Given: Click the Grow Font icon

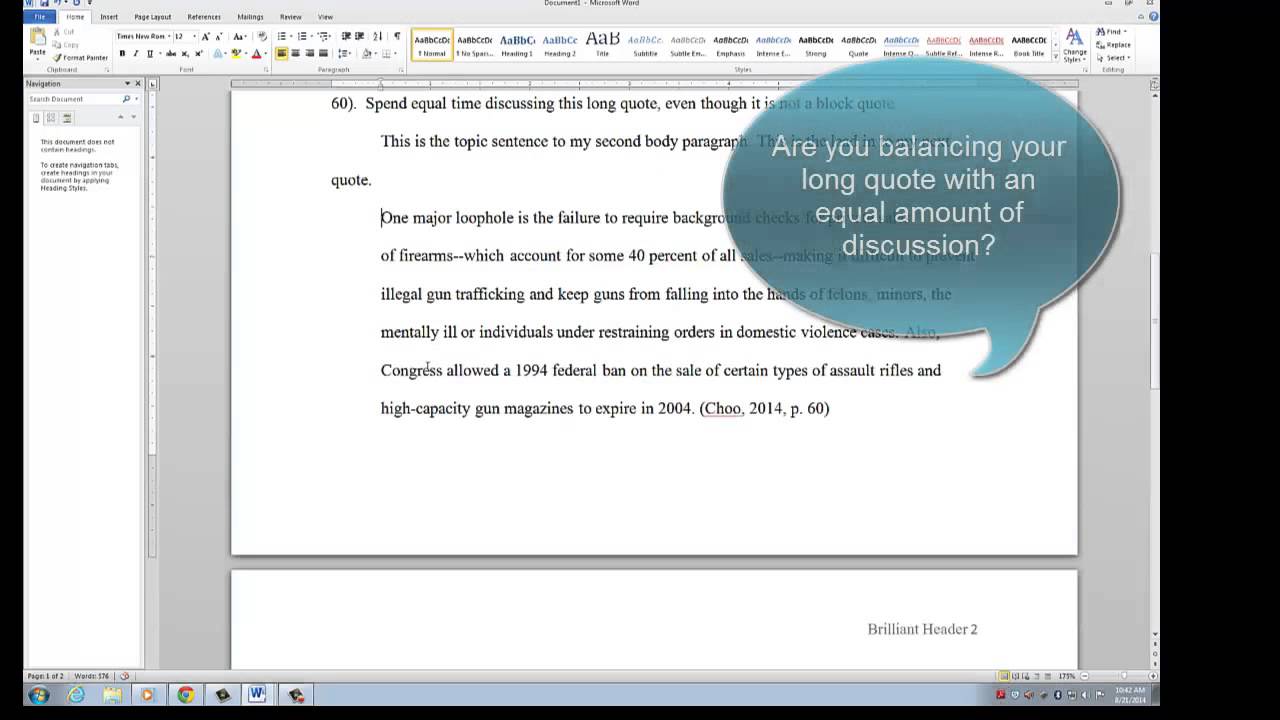Looking at the screenshot, I should (x=206, y=36).
